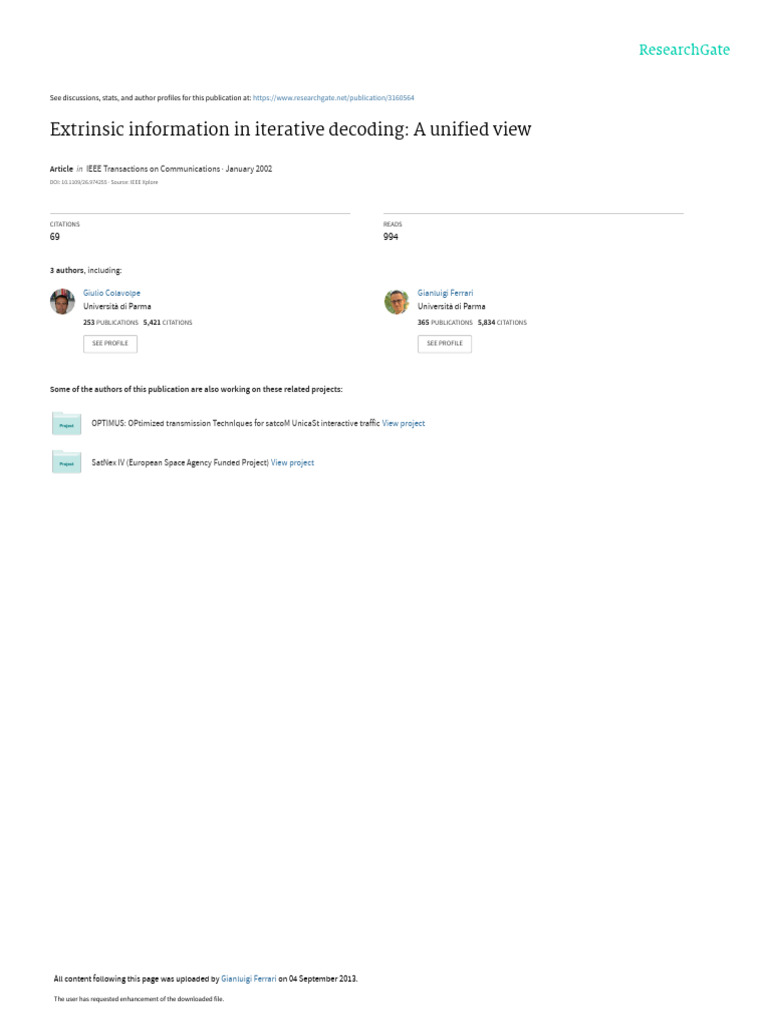Screen dimensions: 768x1024
Task: Click SEE PROFILE button under Giulio Colavolpe
Action: [x=110, y=344]
